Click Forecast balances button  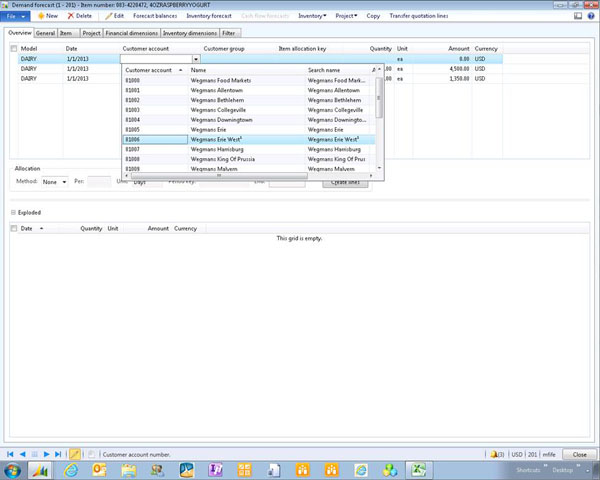[x=155, y=16]
